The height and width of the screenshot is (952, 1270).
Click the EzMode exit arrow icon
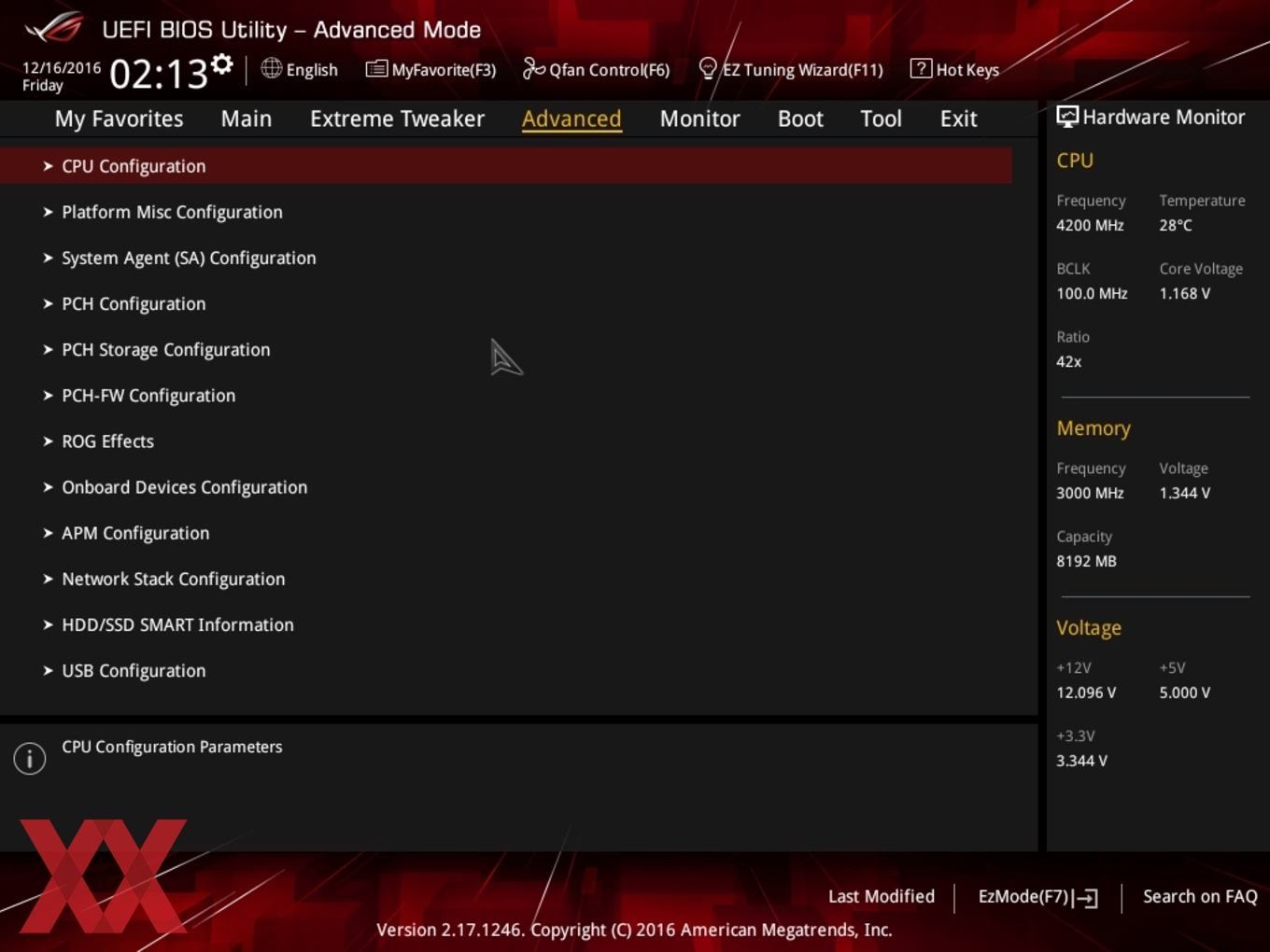1086,898
